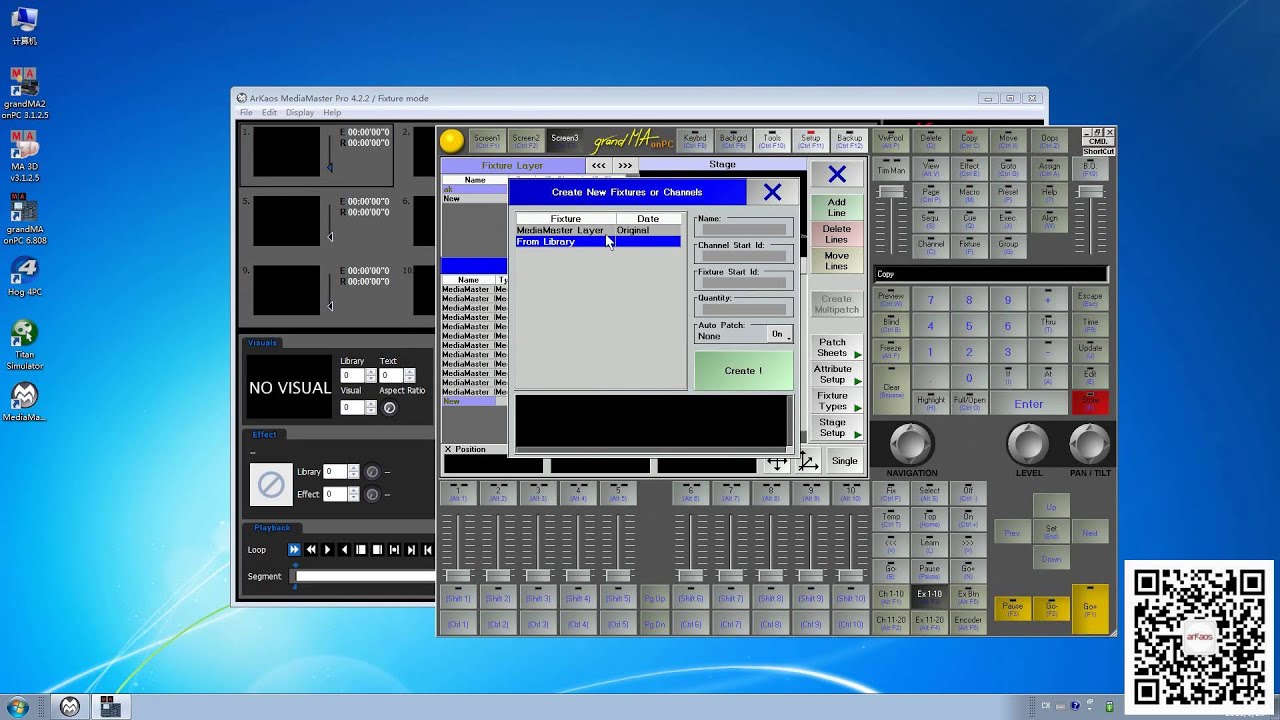Expand the Stage Setup menu
The image size is (1280, 720).
(836, 428)
